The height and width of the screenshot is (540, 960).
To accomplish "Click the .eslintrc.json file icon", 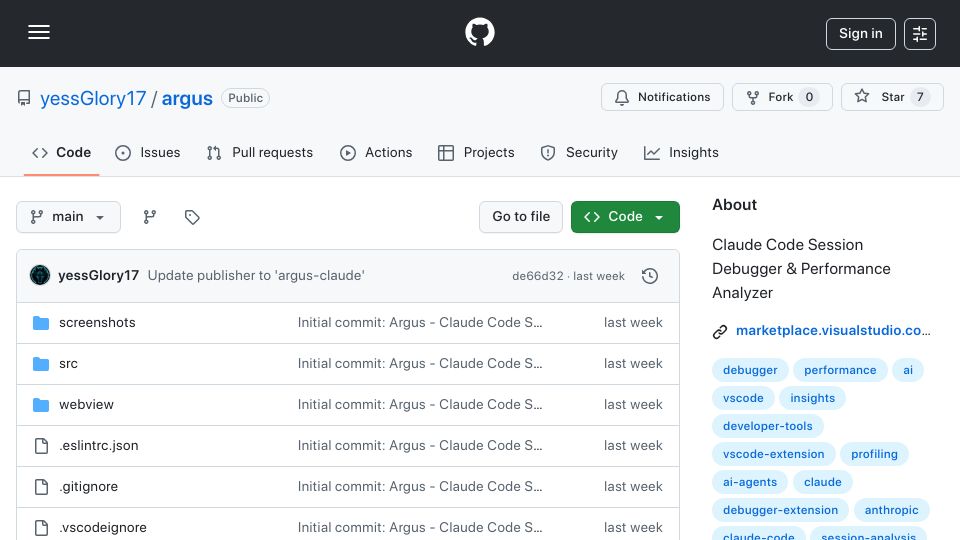I will (41, 446).
